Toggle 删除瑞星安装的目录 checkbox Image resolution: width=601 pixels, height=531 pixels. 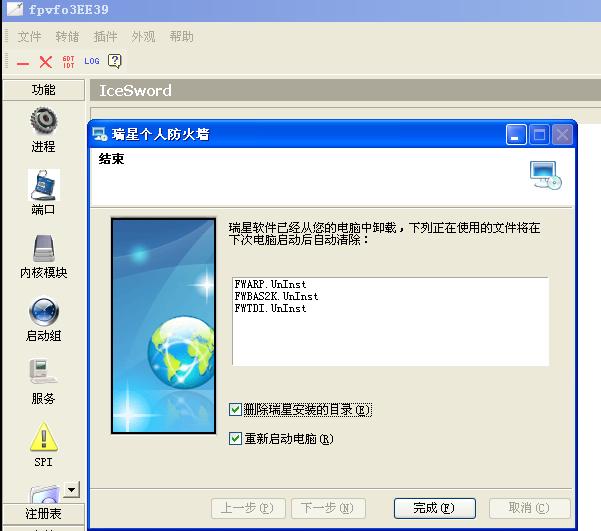(235, 409)
